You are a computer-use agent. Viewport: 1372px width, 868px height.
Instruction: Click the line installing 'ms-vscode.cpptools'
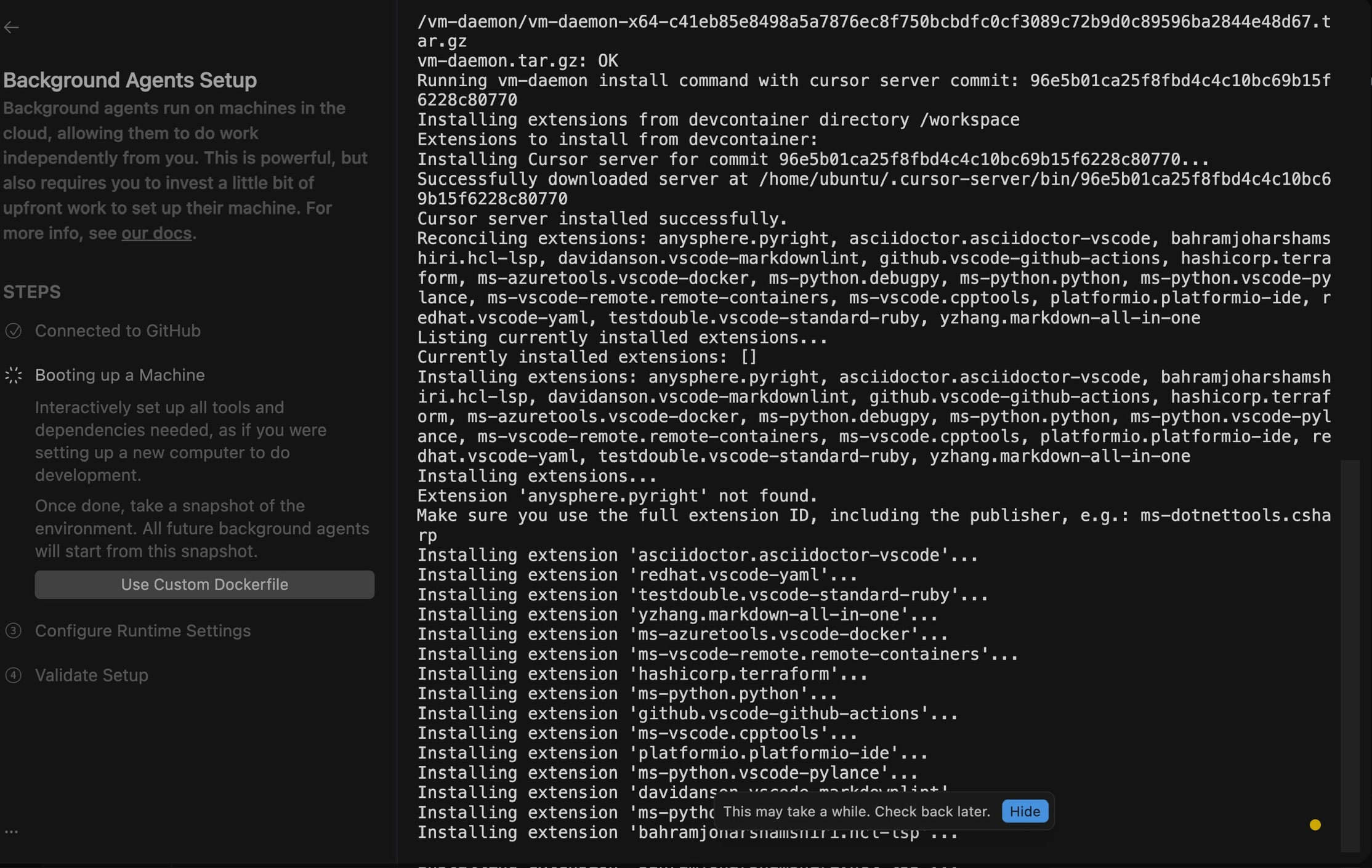click(x=637, y=733)
